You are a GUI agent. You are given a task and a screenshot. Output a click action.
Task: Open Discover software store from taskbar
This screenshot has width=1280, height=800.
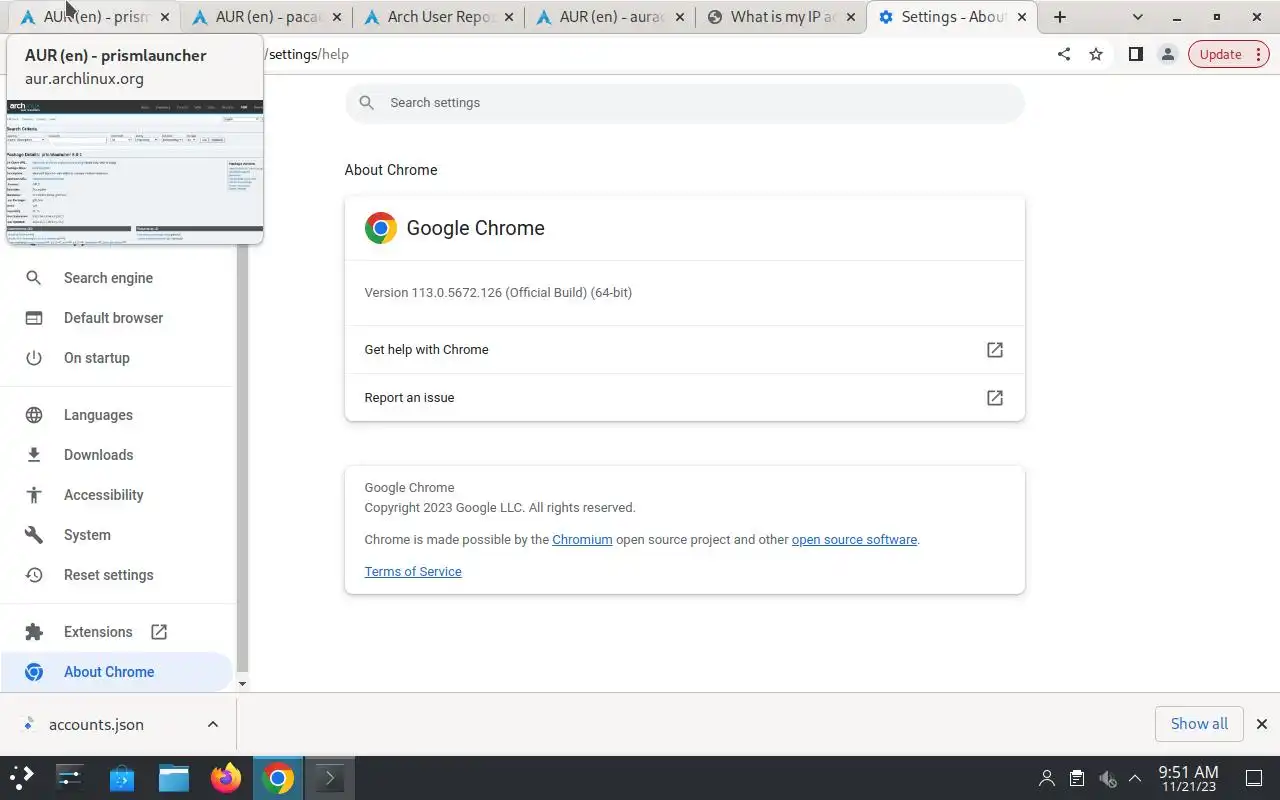[x=122, y=778]
